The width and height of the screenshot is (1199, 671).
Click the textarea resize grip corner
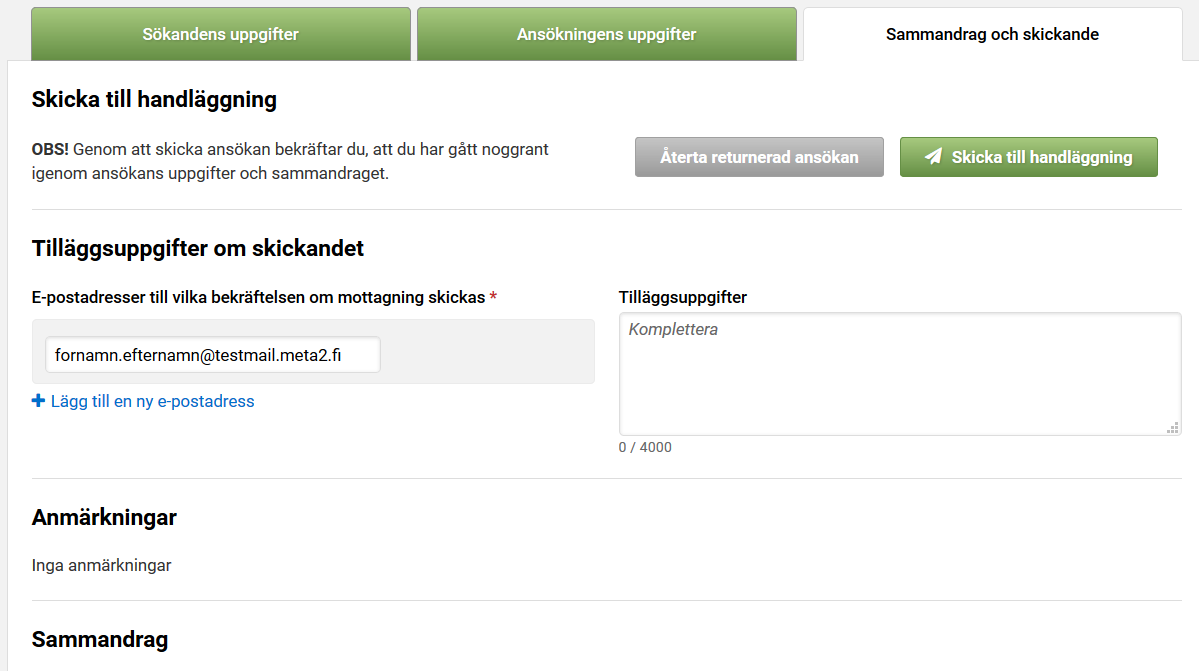click(1172, 427)
